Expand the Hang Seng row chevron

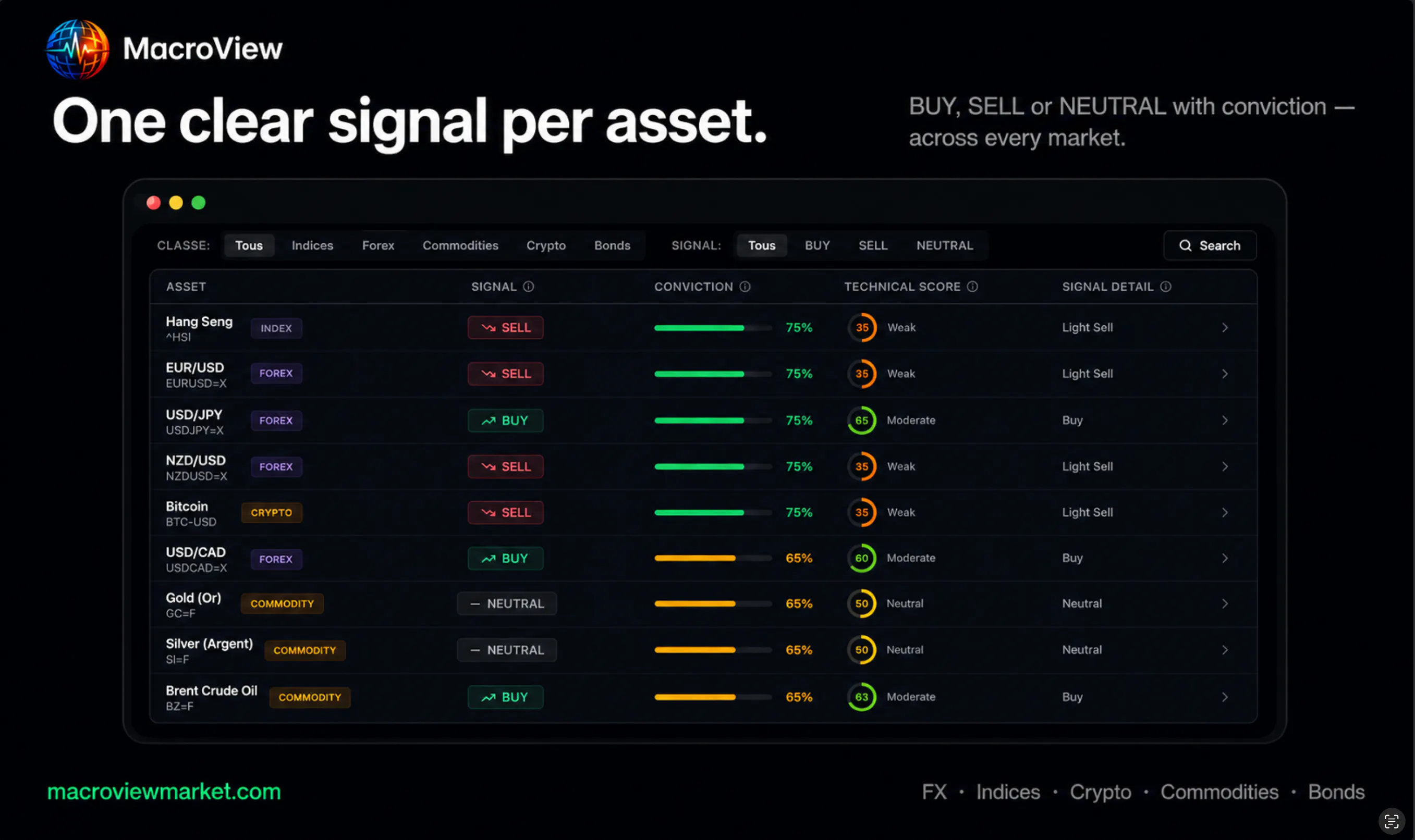pyautogui.click(x=1224, y=328)
